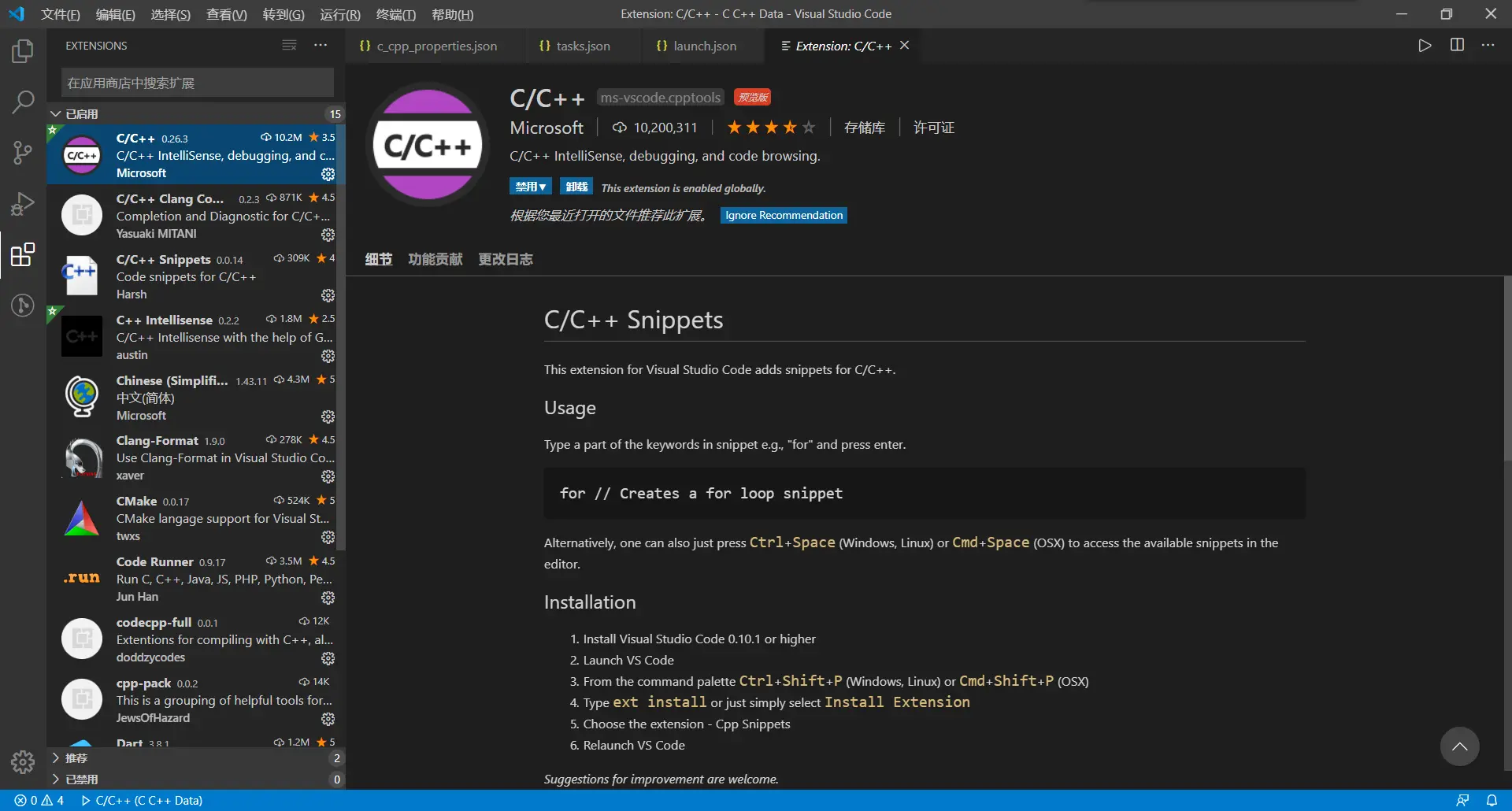The image size is (1512, 811).
Task: Click the extensions list scrollbar
Action: tap(341, 339)
